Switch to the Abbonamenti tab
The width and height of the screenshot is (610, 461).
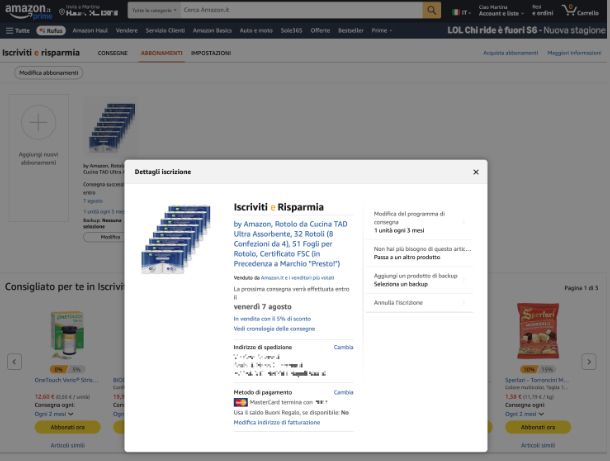(161, 53)
